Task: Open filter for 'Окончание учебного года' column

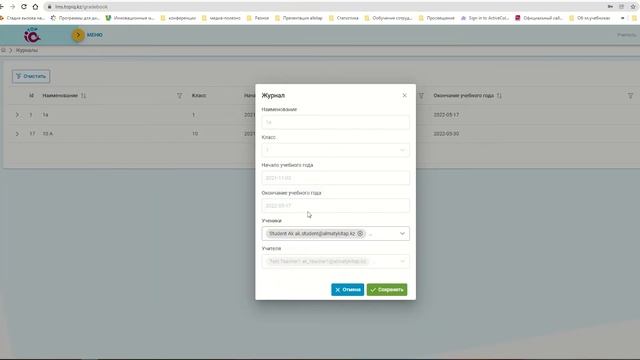Action: click(x=630, y=96)
